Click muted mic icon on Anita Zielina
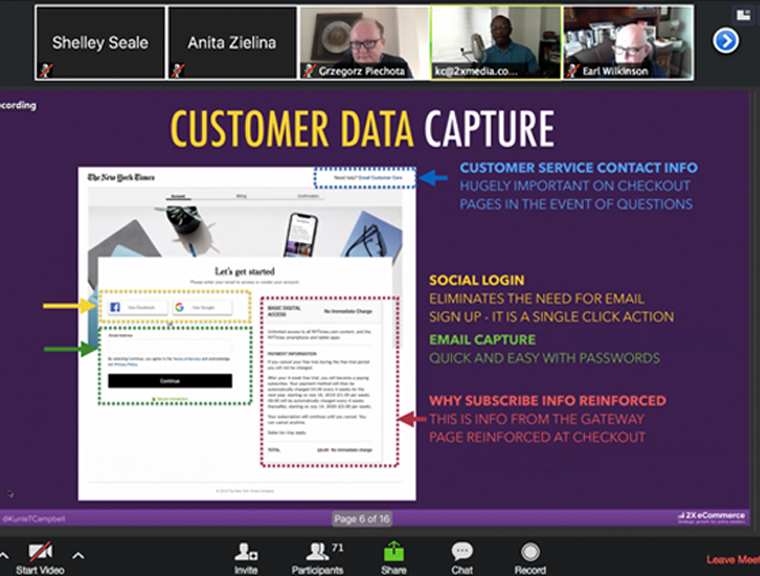This screenshot has width=760, height=576. (x=177, y=71)
